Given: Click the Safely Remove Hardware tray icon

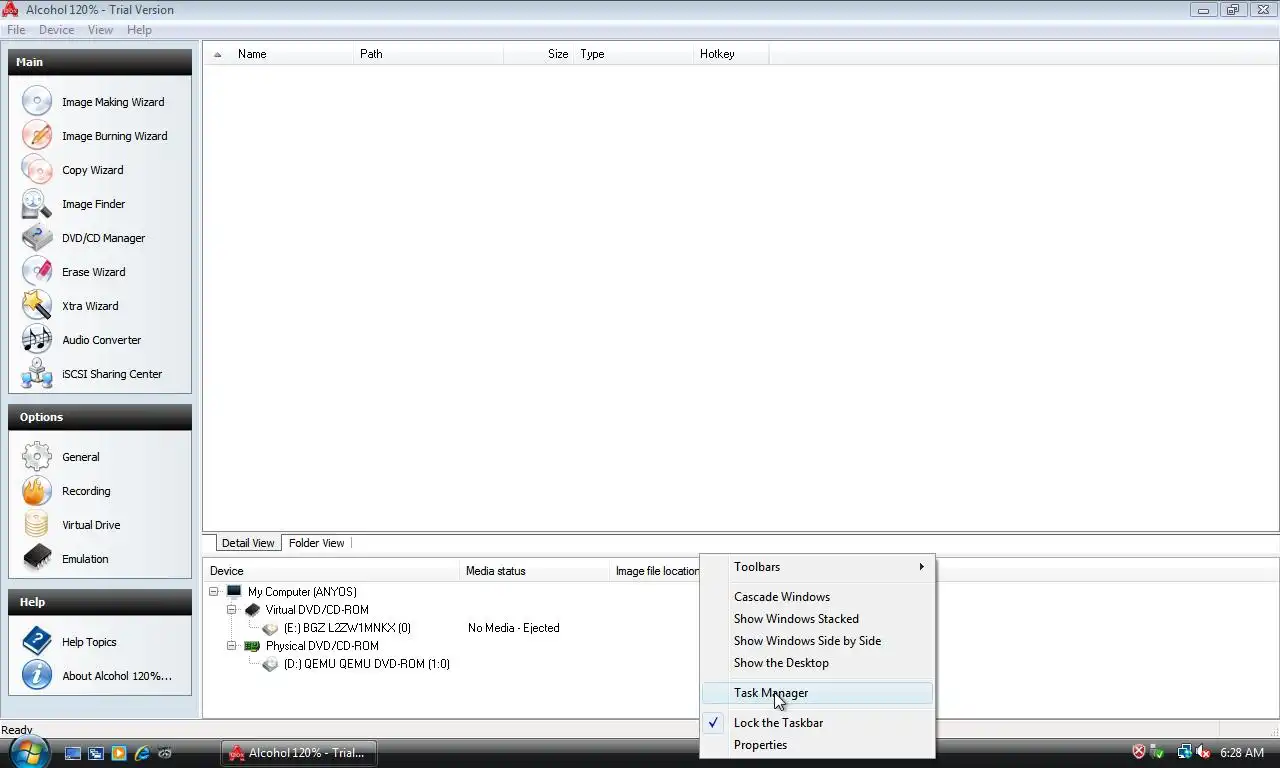Looking at the screenshot, I should point(1157,752).
